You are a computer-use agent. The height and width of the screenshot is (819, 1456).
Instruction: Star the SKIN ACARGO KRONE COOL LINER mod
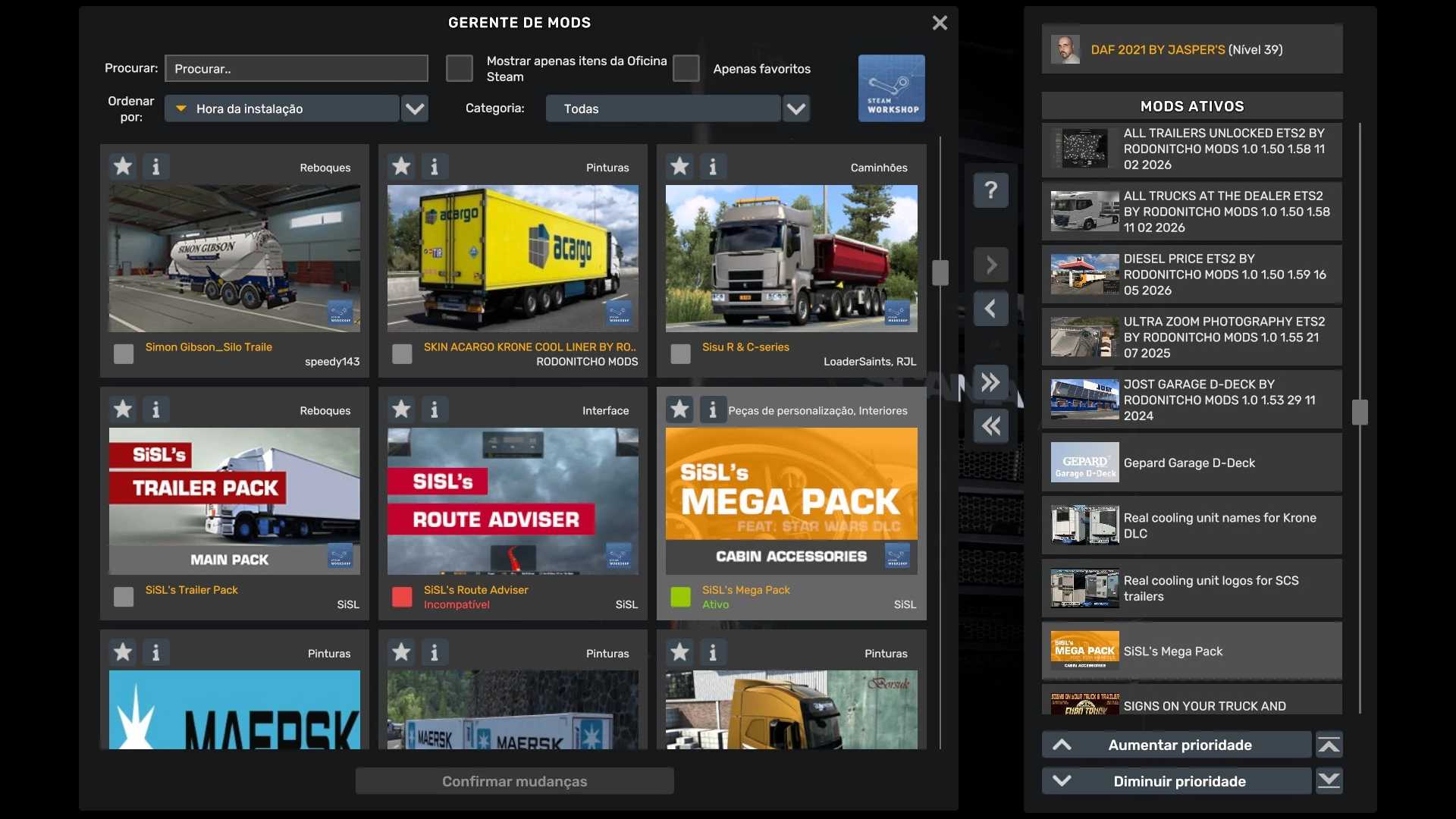[x=401, y=166]
